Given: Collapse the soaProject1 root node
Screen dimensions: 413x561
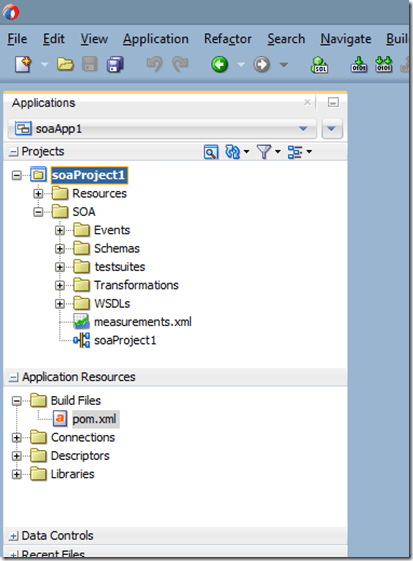Looking at the screenshot, I should pyautogui.click(x=16, y=175).
